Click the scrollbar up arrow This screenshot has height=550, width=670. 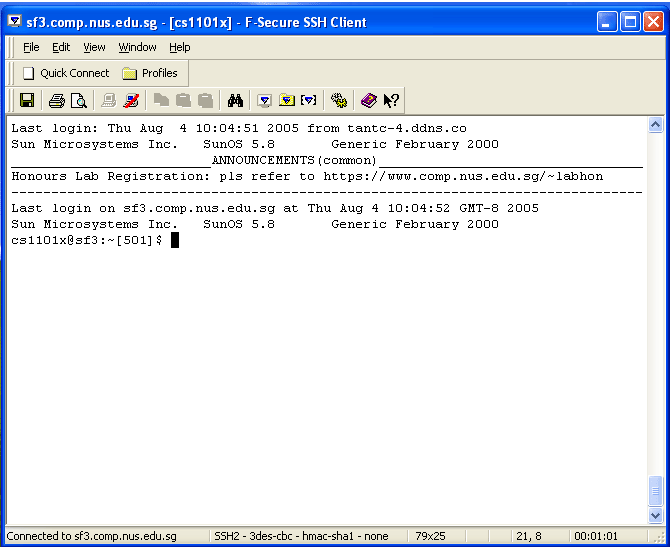(x=655, y=125)
